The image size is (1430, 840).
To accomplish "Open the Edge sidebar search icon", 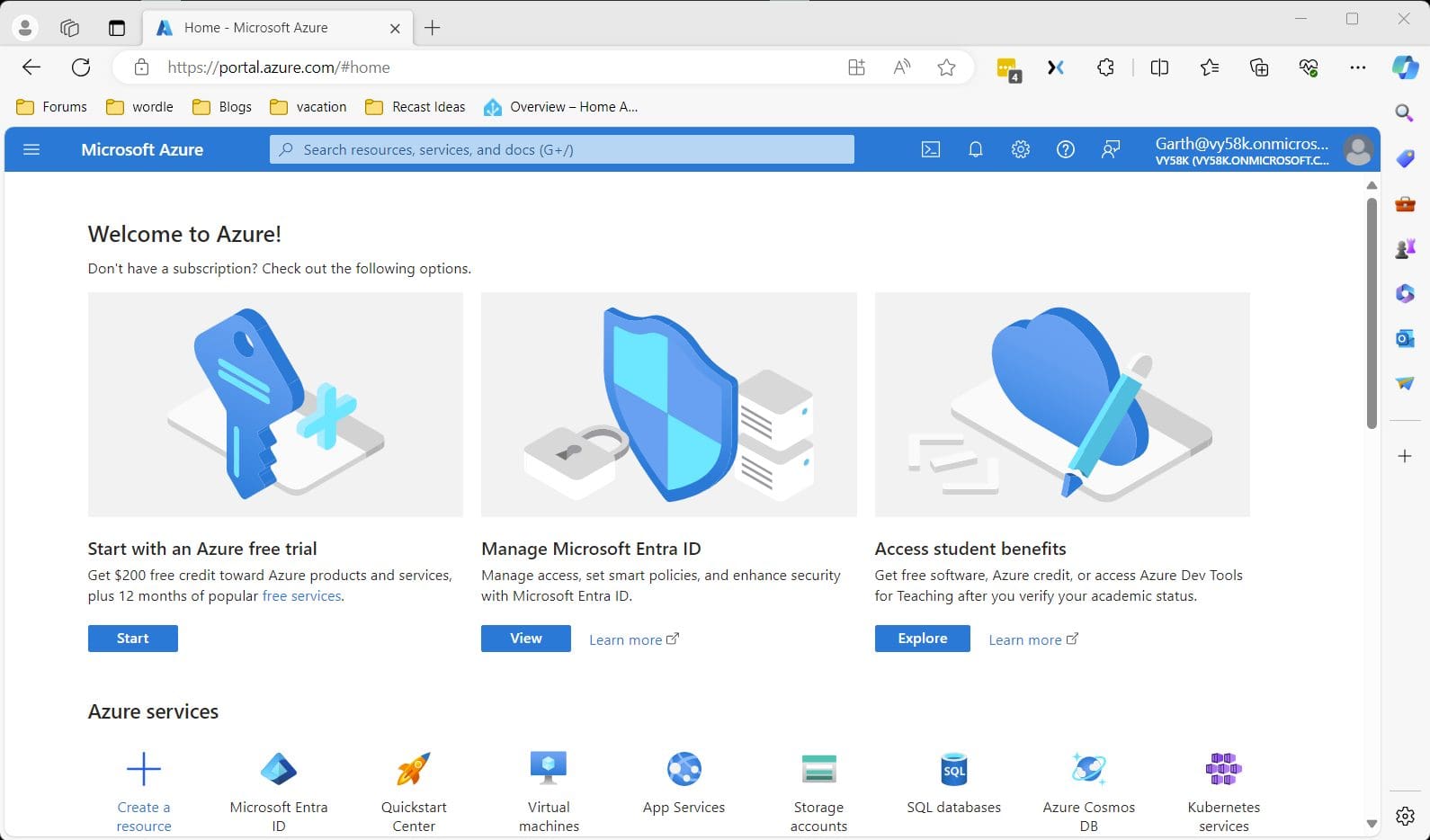I will (1405, 112).
